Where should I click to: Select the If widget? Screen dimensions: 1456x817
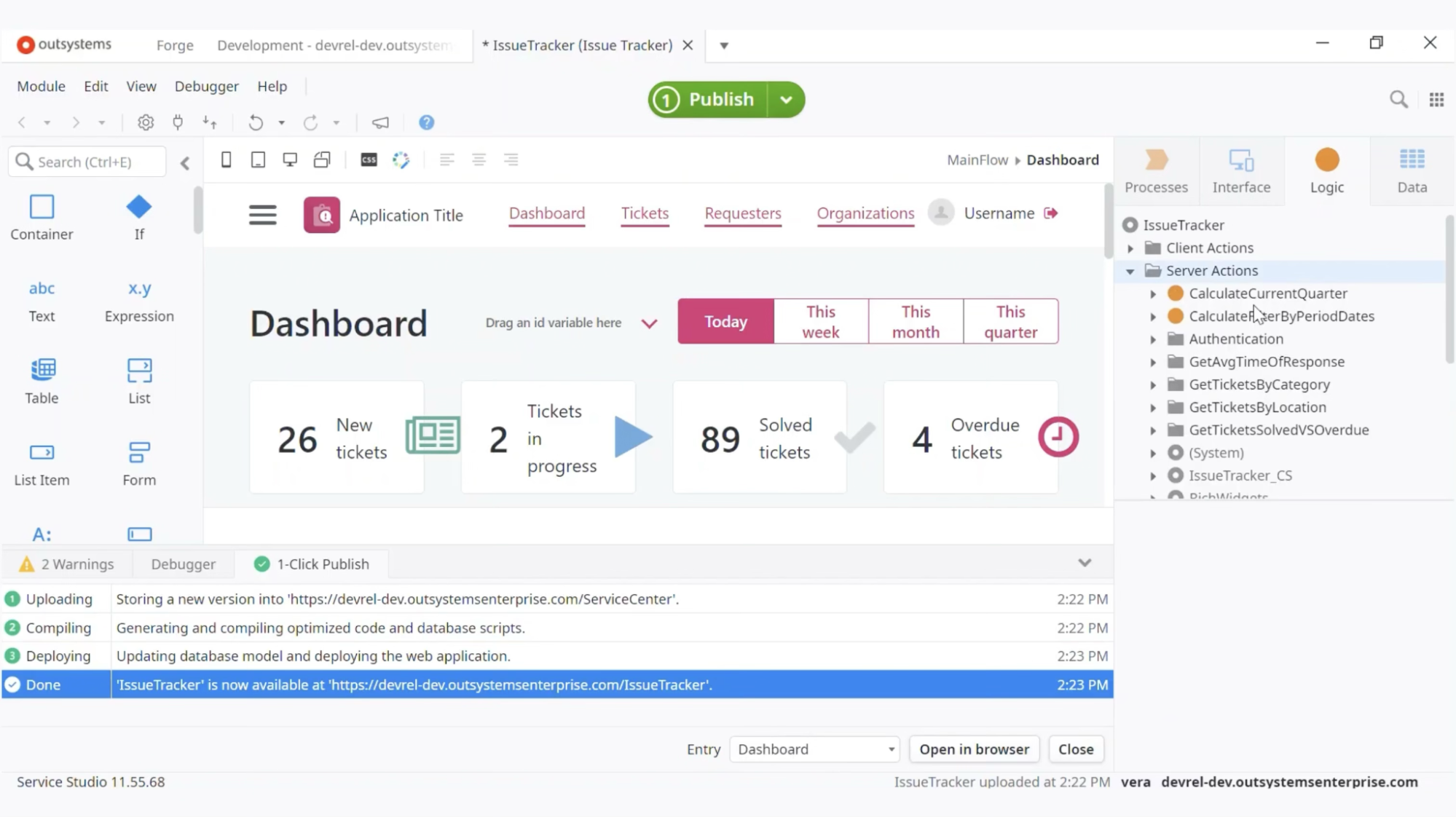(x=139, y=217)
